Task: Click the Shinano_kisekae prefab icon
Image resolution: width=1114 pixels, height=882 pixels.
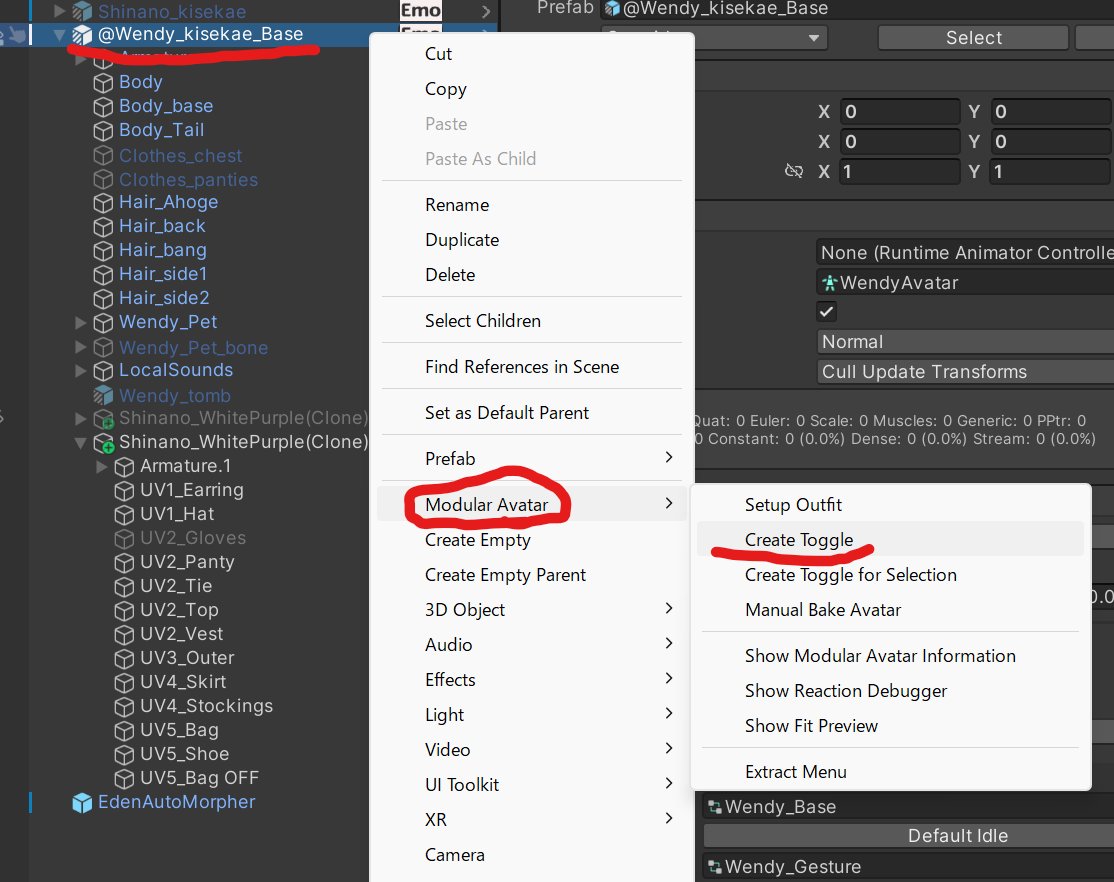Action: click(x=82, y=11)
